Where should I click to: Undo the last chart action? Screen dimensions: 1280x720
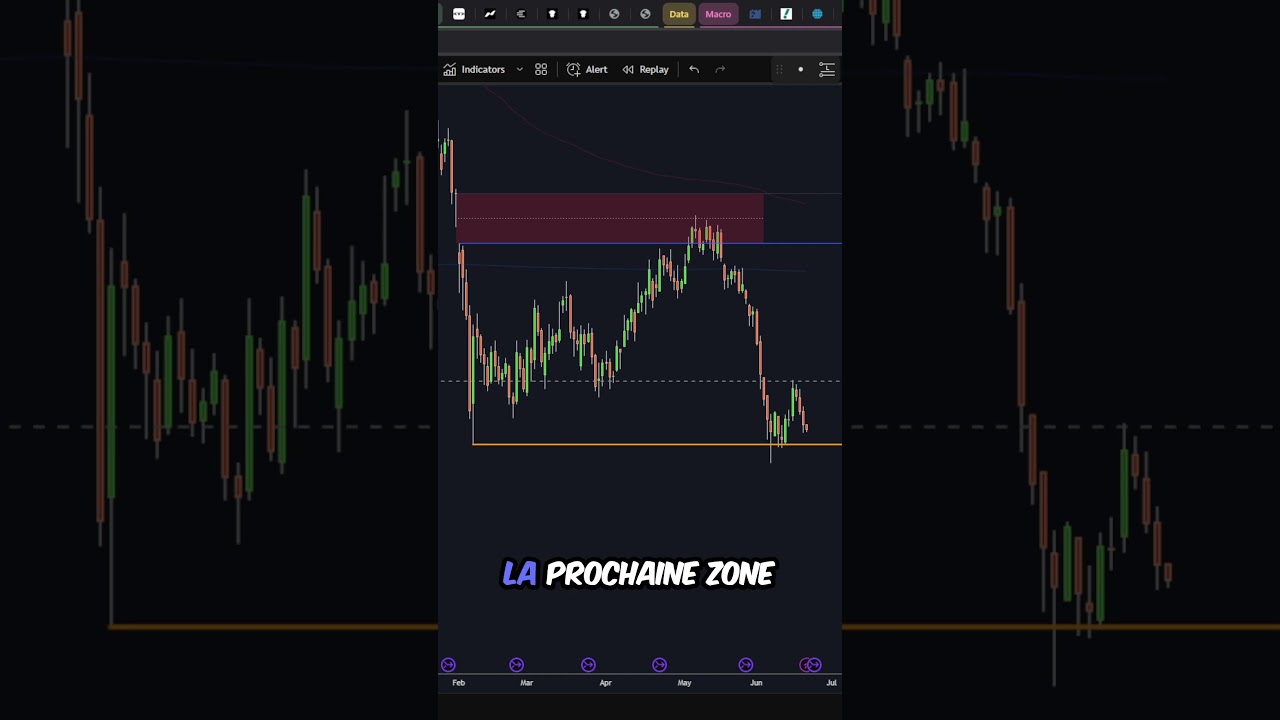click(694, 69)
